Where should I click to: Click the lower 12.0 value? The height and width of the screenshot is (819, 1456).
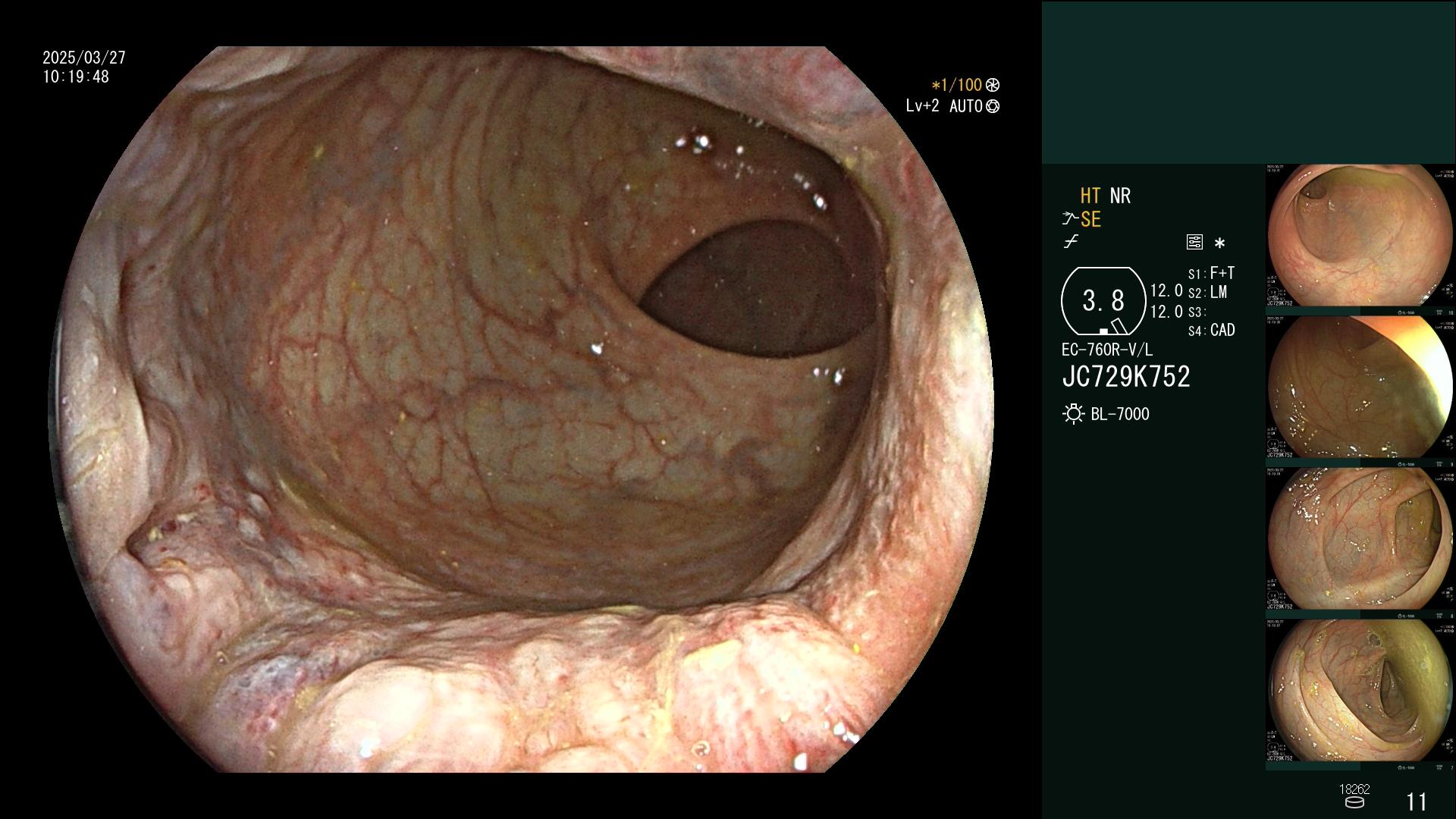tap(1166, 312)
